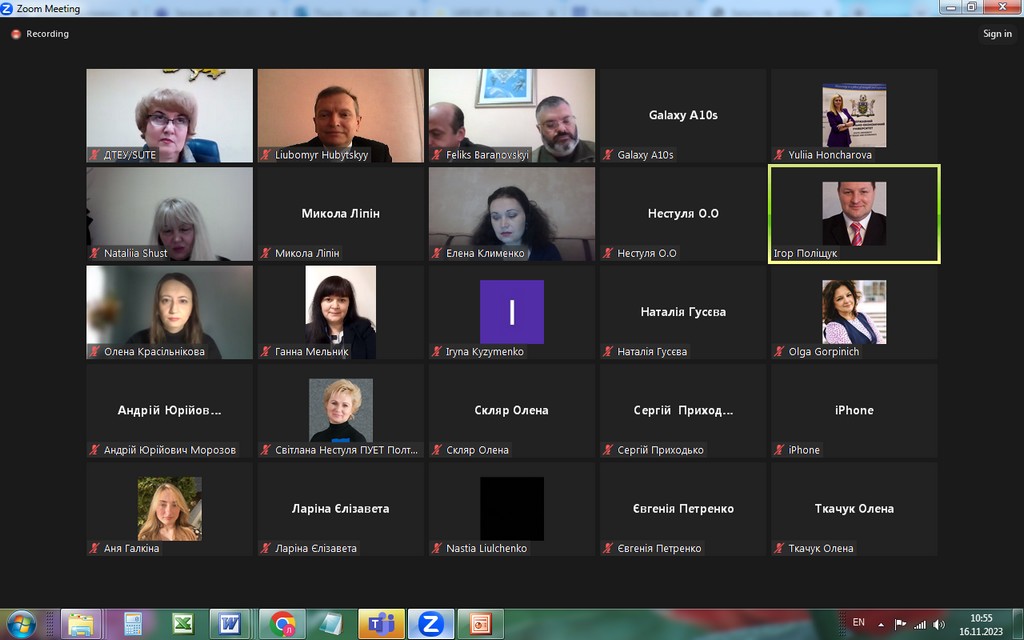The height and width of the screenshot is (640, 1024).
Task: Click the Windows Start button
Action: (22, 623)
